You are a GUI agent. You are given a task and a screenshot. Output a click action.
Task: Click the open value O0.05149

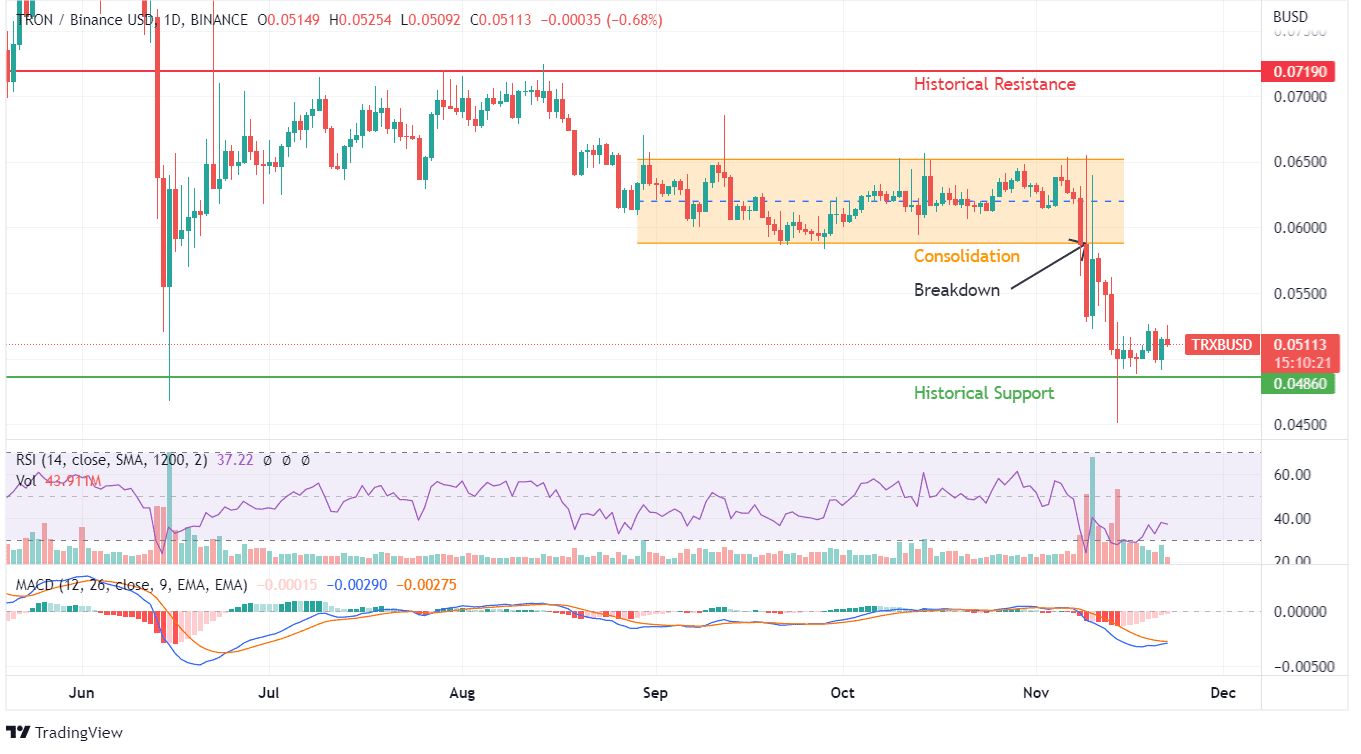coord(291,20)
